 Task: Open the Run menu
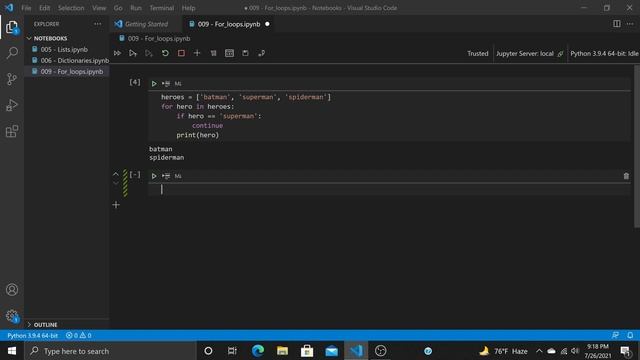(136, 8)
